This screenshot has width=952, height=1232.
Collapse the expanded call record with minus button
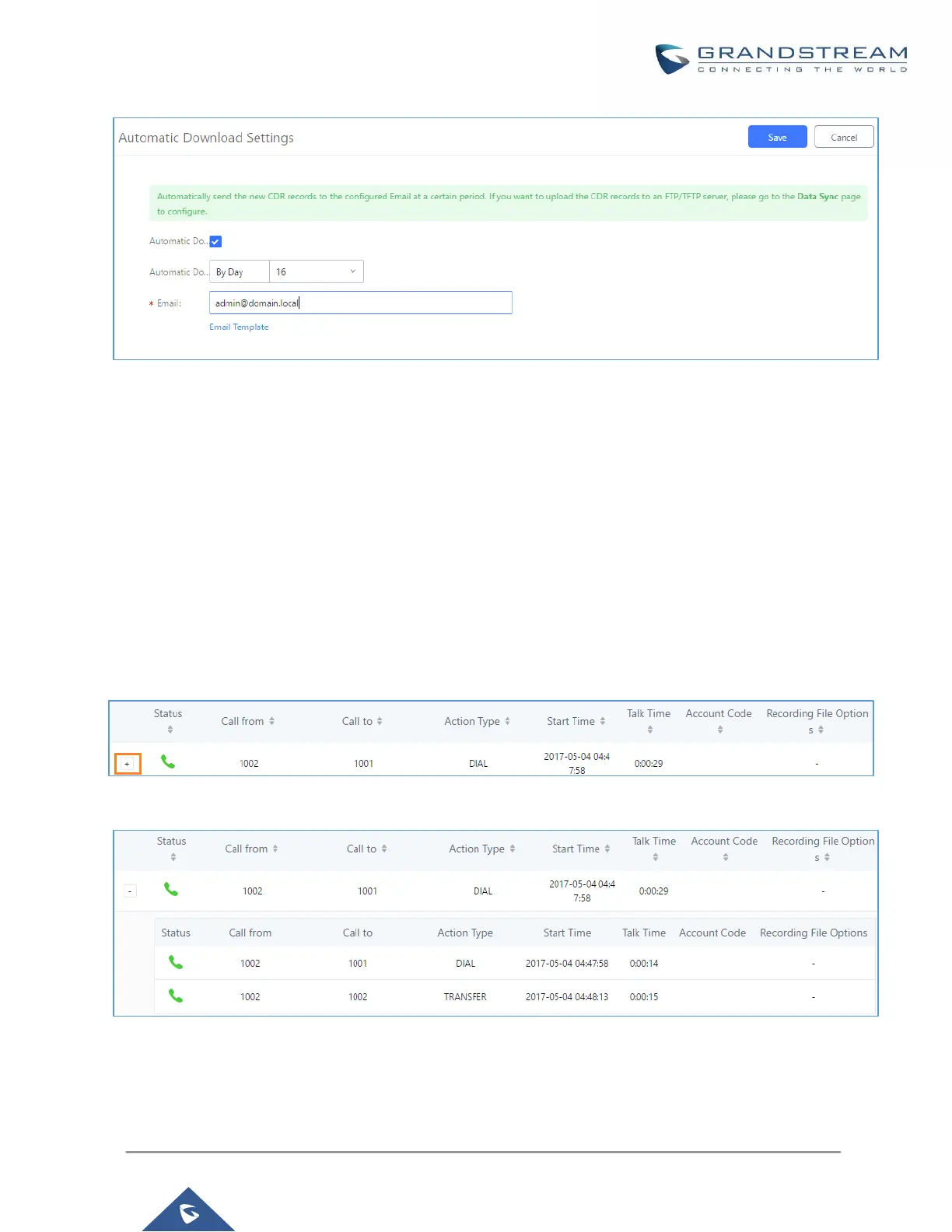coord(131,891)
